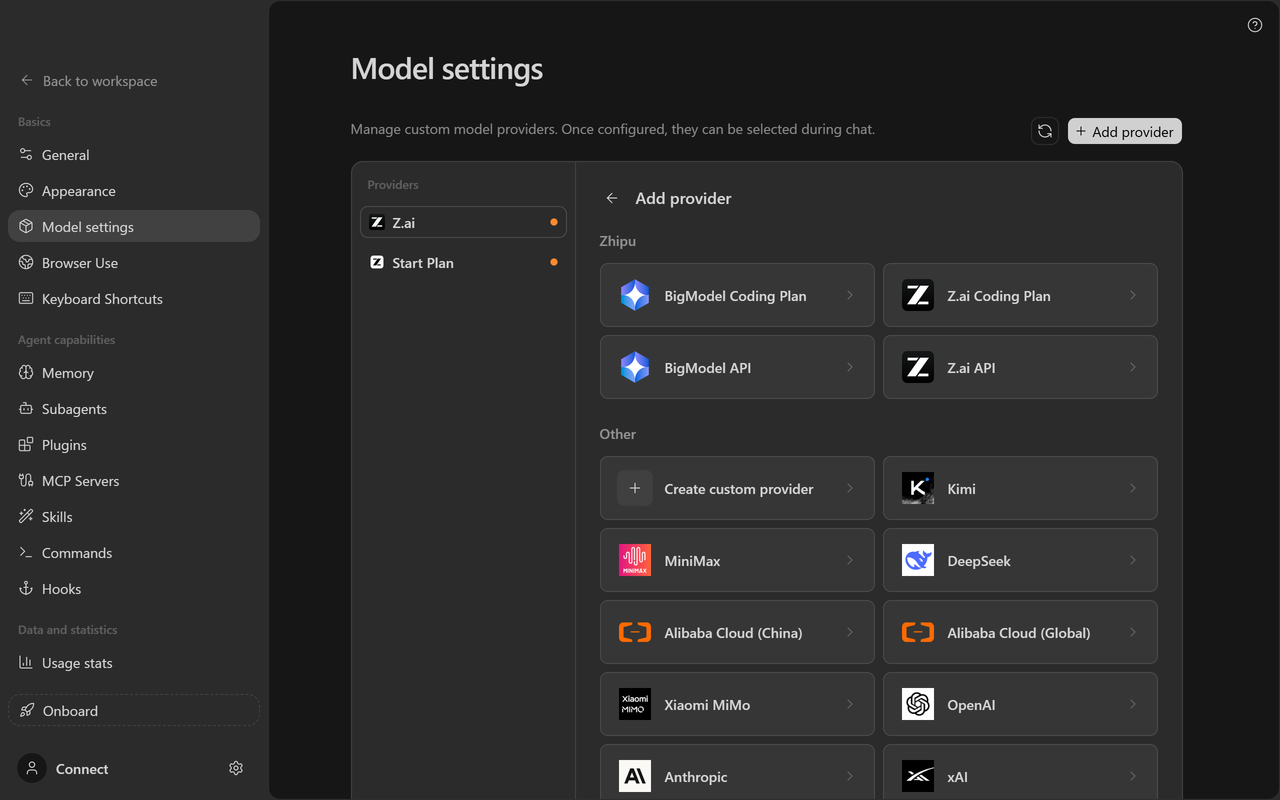
Task: Open MCP Servers section
Action: tap(134, 481)
